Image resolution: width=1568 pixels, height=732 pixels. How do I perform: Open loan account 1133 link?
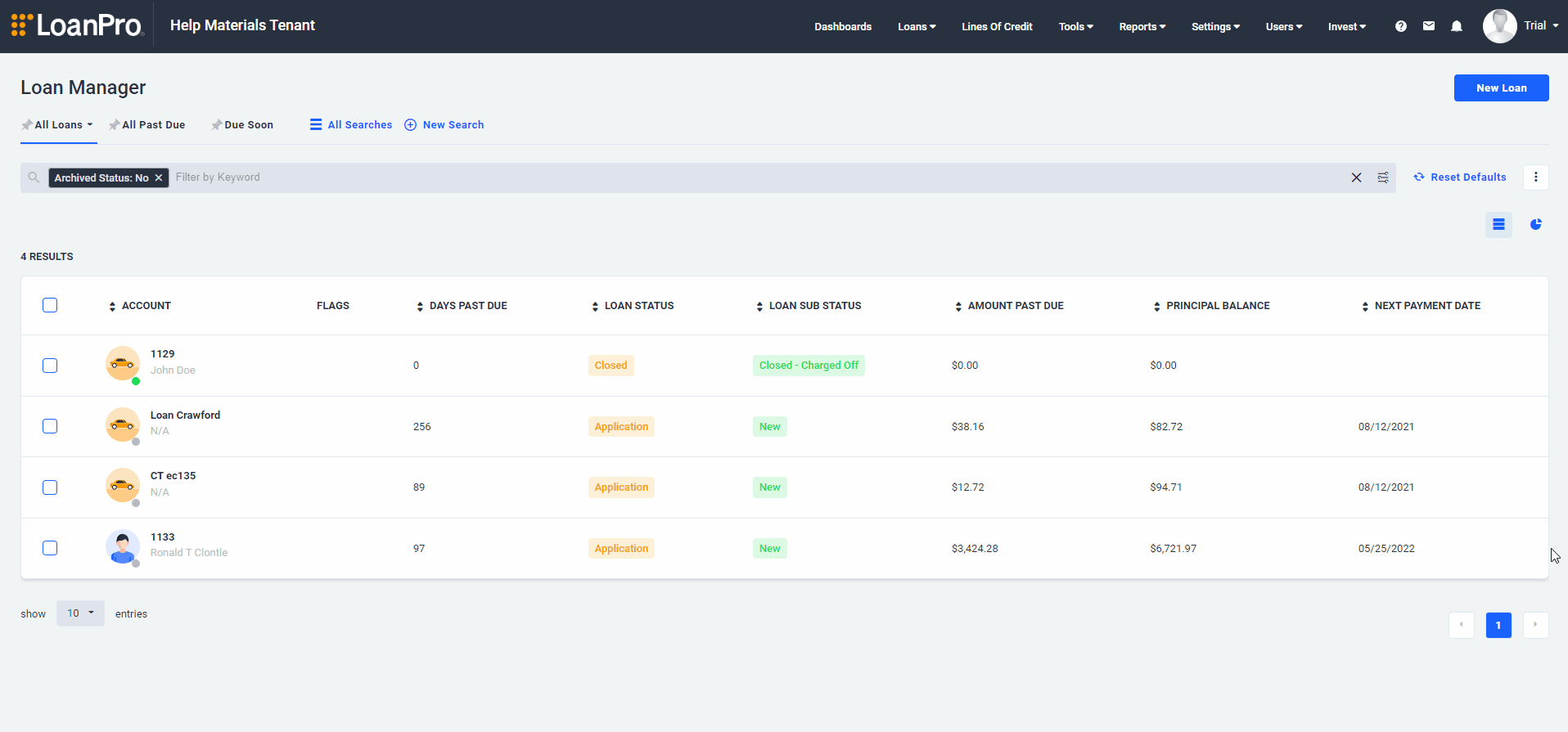click(x=162, y=537)
